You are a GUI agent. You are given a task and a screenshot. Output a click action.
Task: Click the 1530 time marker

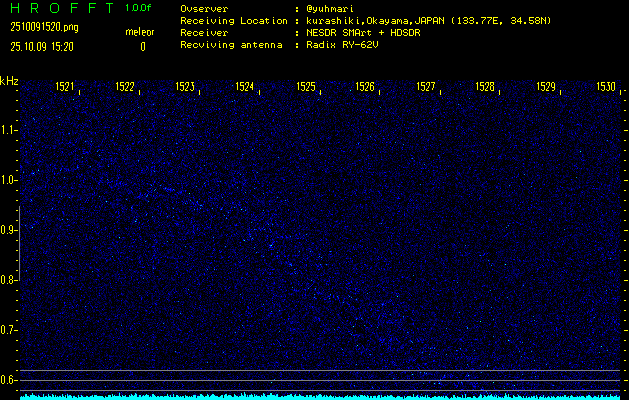605,88
